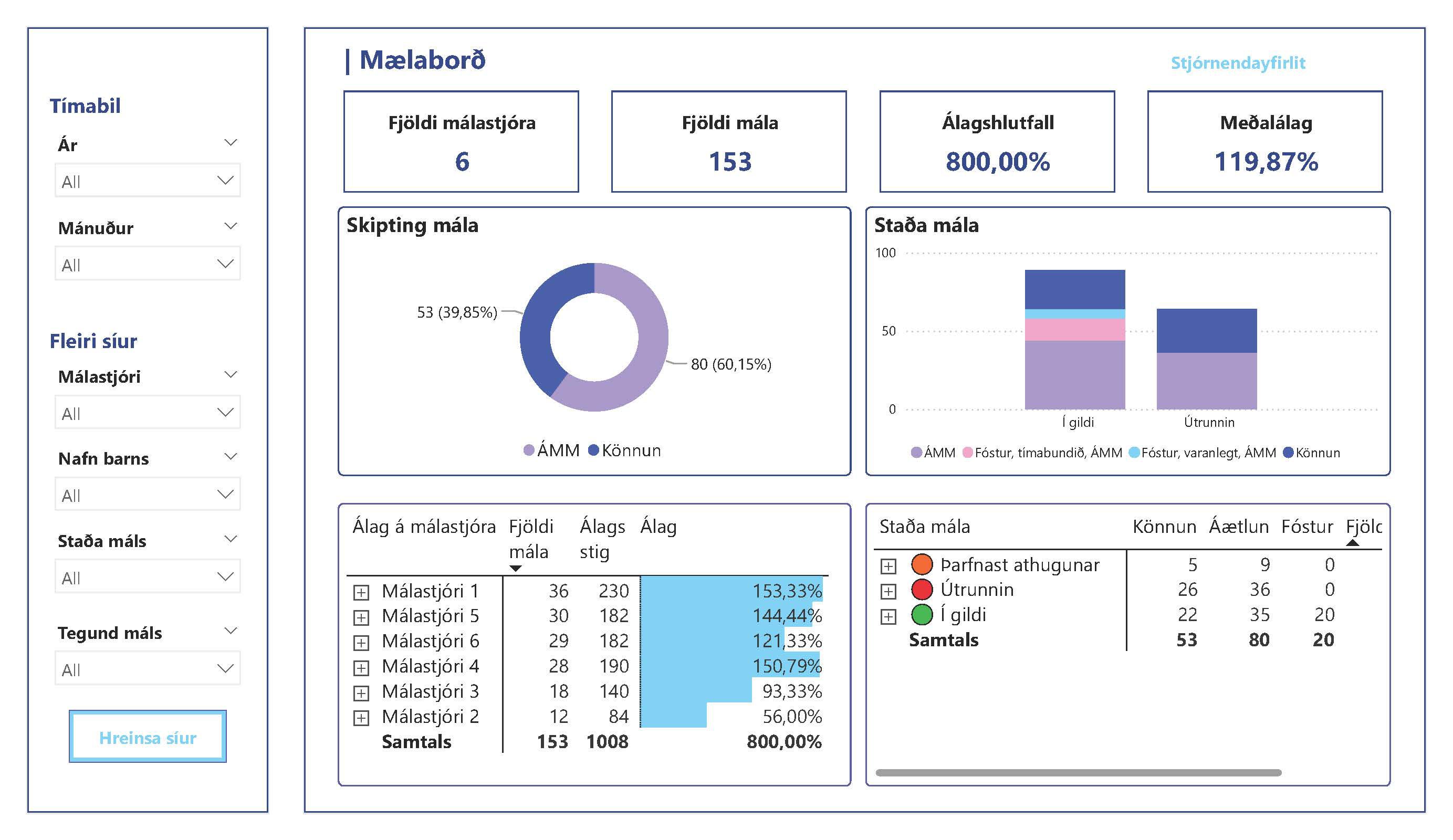This screenshot has width=1453, height=840.
Task: Expand the Málastjóri 3 row plus icon
Action: (x=361, y=692)
